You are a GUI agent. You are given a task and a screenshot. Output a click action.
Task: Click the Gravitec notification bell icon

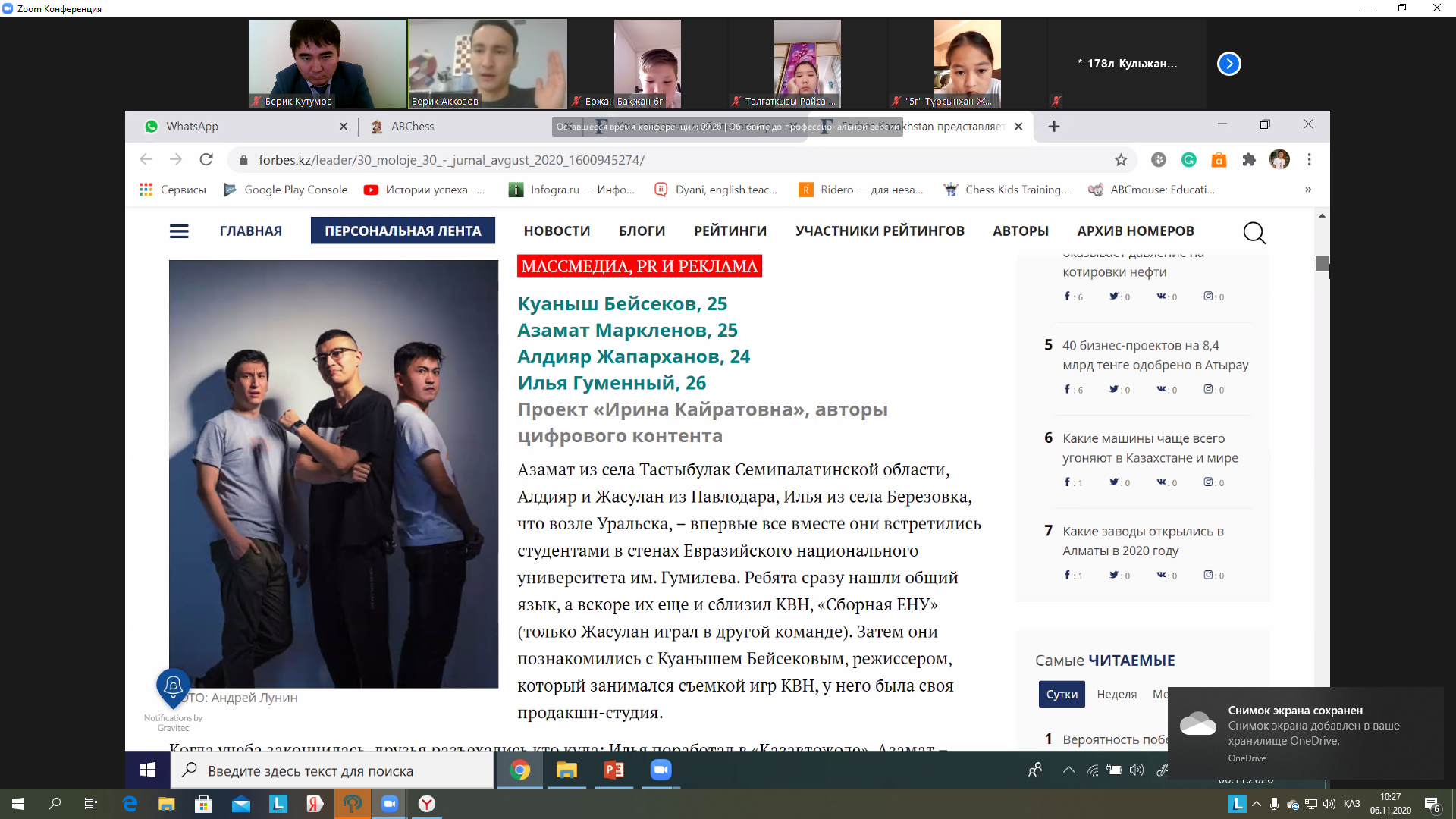point(173,686)
